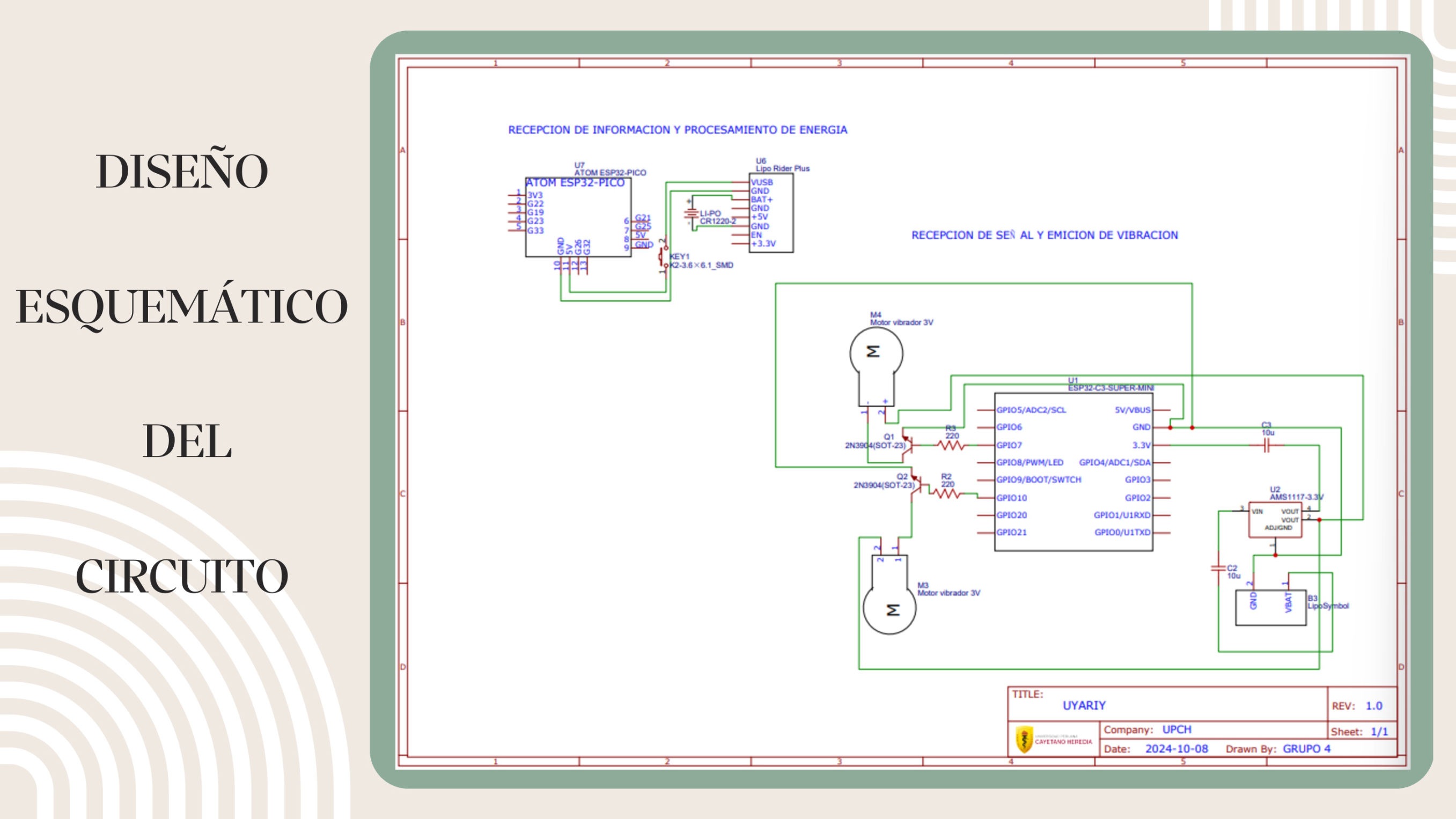Click the U1 ESP32-C3-SUPER-MINI chip body
The height and width of the screenshot is (819, 1456).
[x=1073, y=471]
